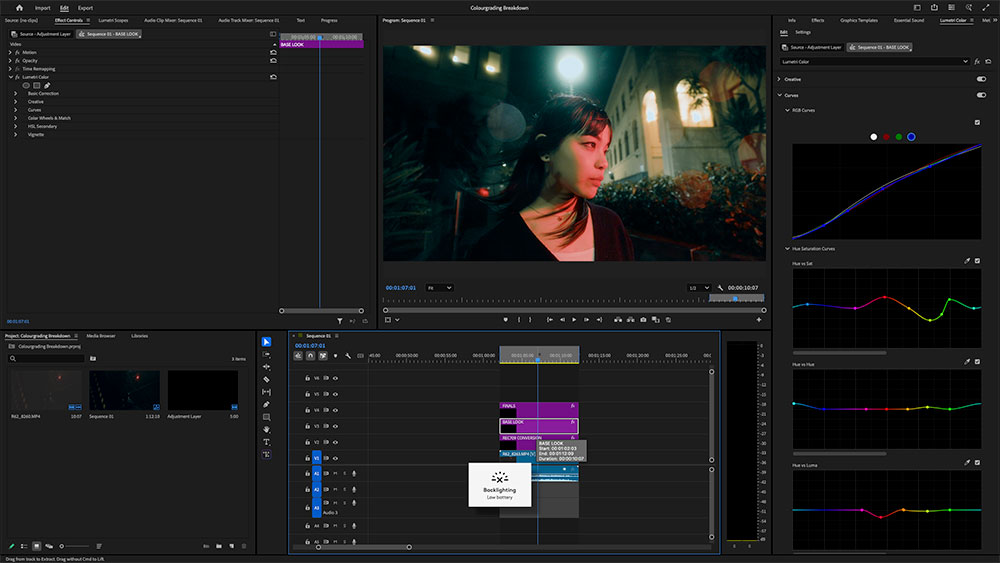This screenshot has height=563, width=1000.
Task: Reset the Motion effect parameters
Action: pos(273,52)
